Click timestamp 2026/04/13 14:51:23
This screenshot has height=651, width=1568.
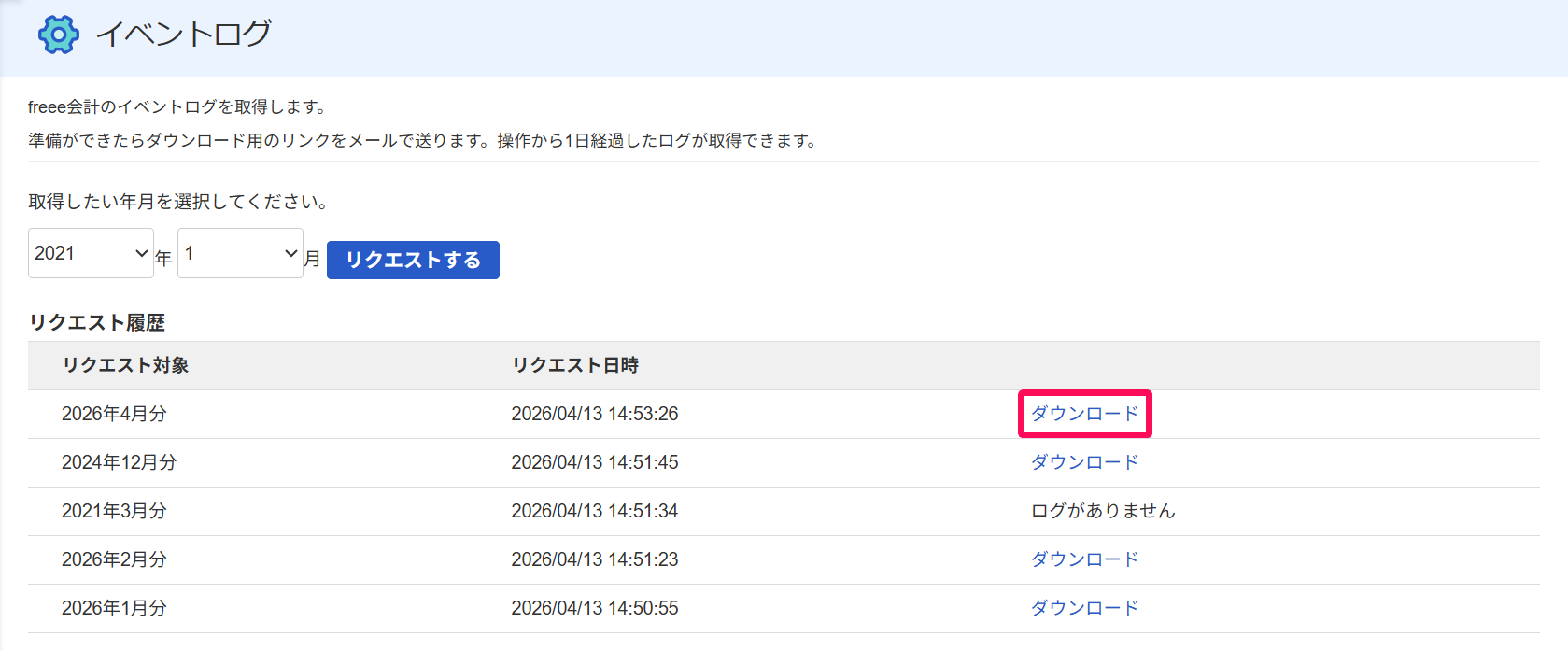[x=595, y=559]
